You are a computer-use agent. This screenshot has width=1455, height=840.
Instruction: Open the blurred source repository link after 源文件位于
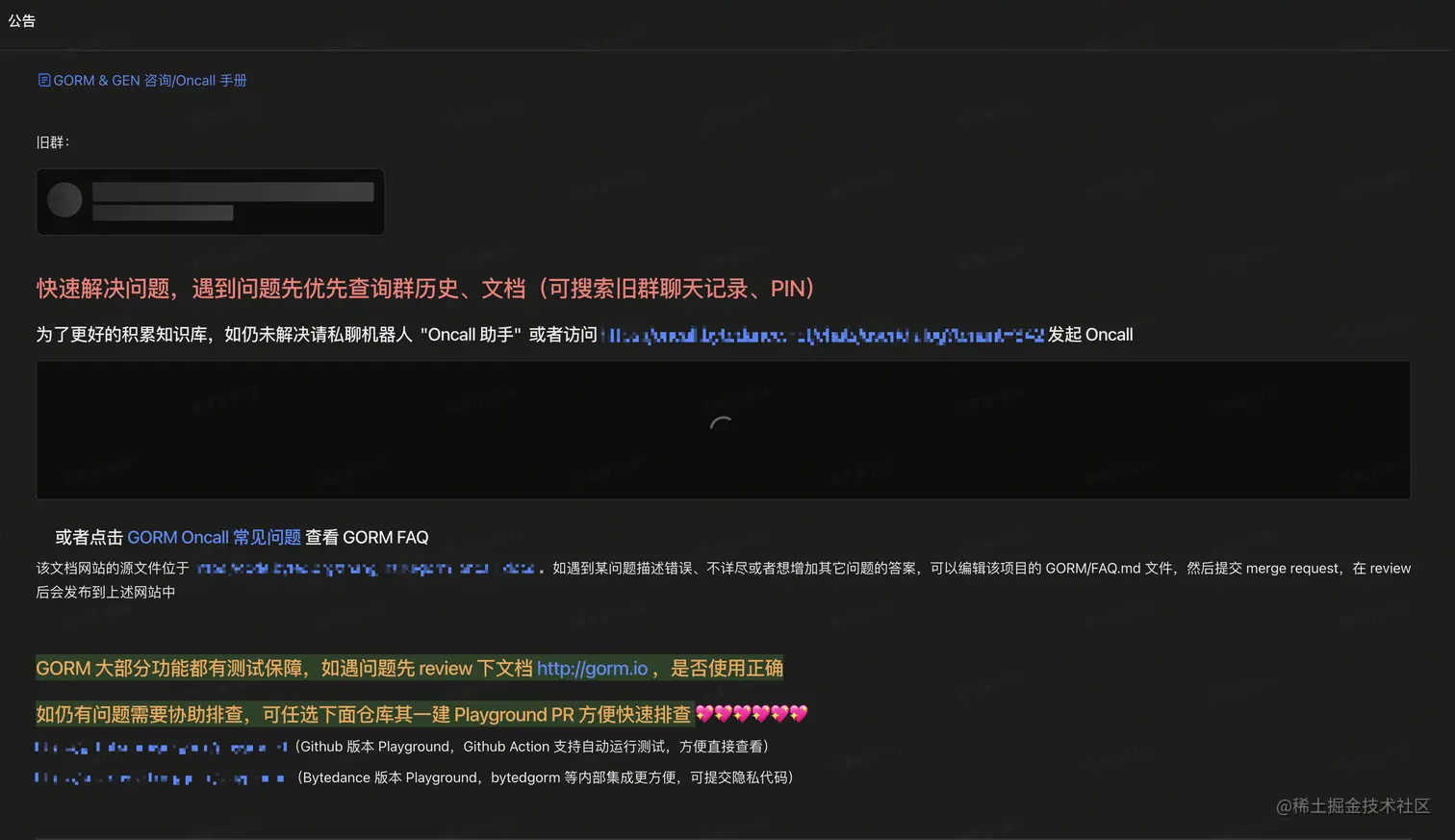tap(366, 569)
